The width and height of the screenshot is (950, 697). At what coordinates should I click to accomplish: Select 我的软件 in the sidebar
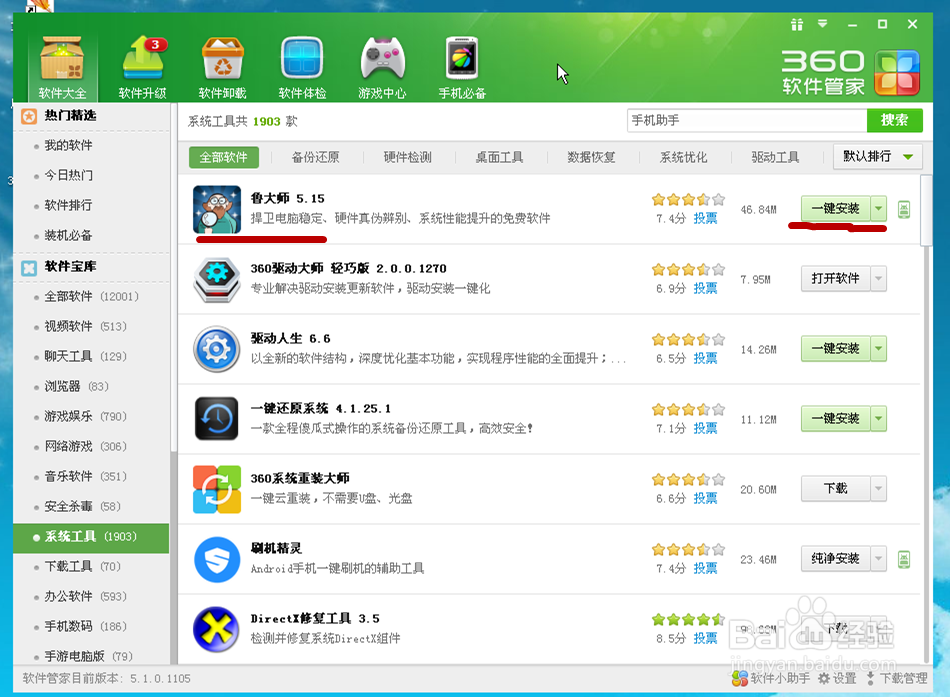point(68,145)
